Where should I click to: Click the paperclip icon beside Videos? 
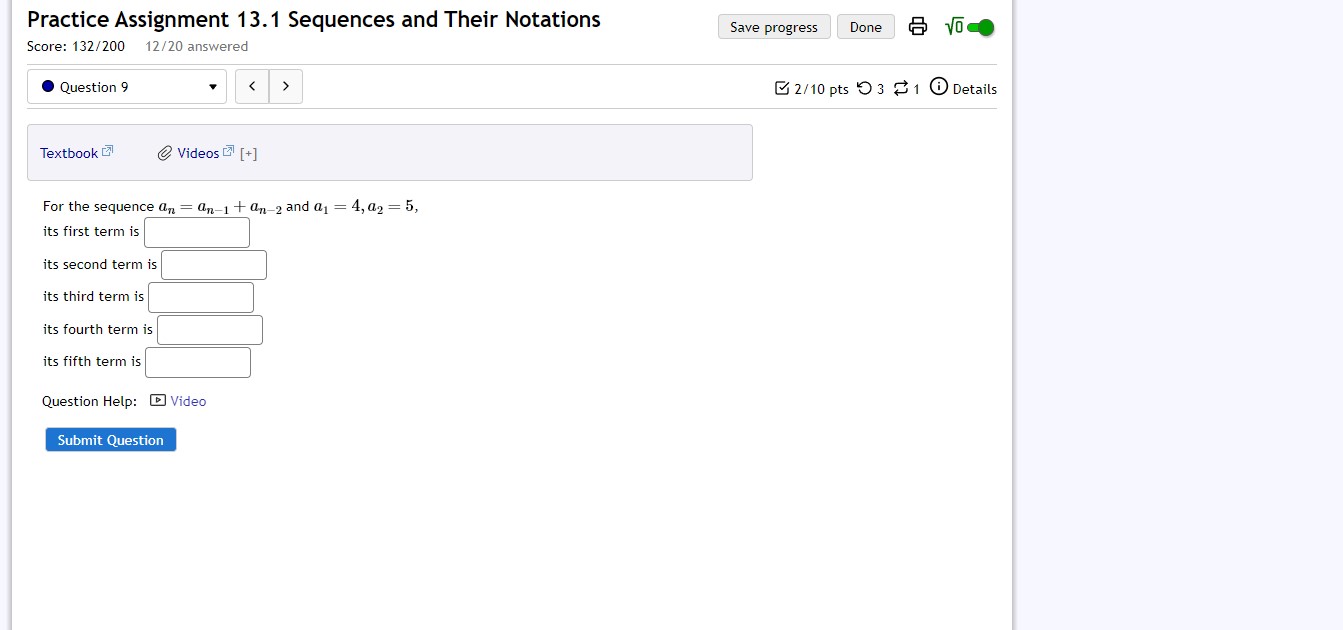(164, 152)
